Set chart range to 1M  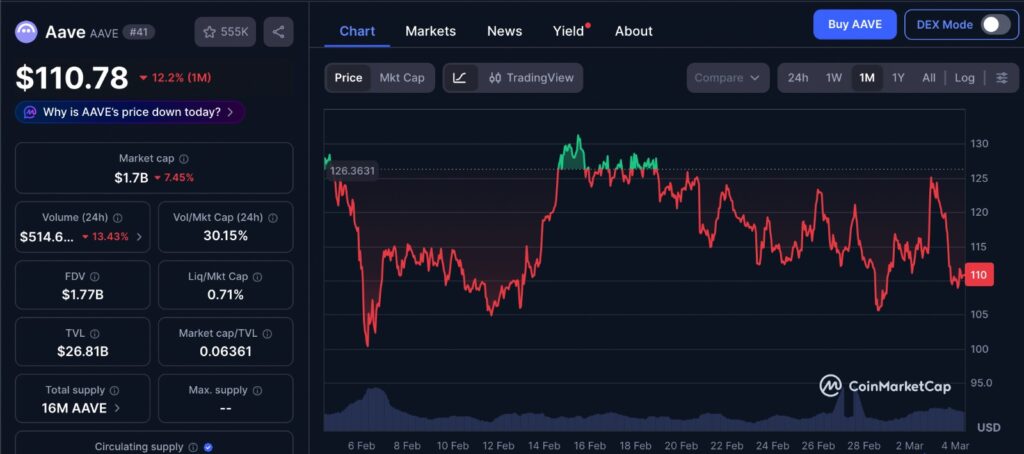(867, 78)
